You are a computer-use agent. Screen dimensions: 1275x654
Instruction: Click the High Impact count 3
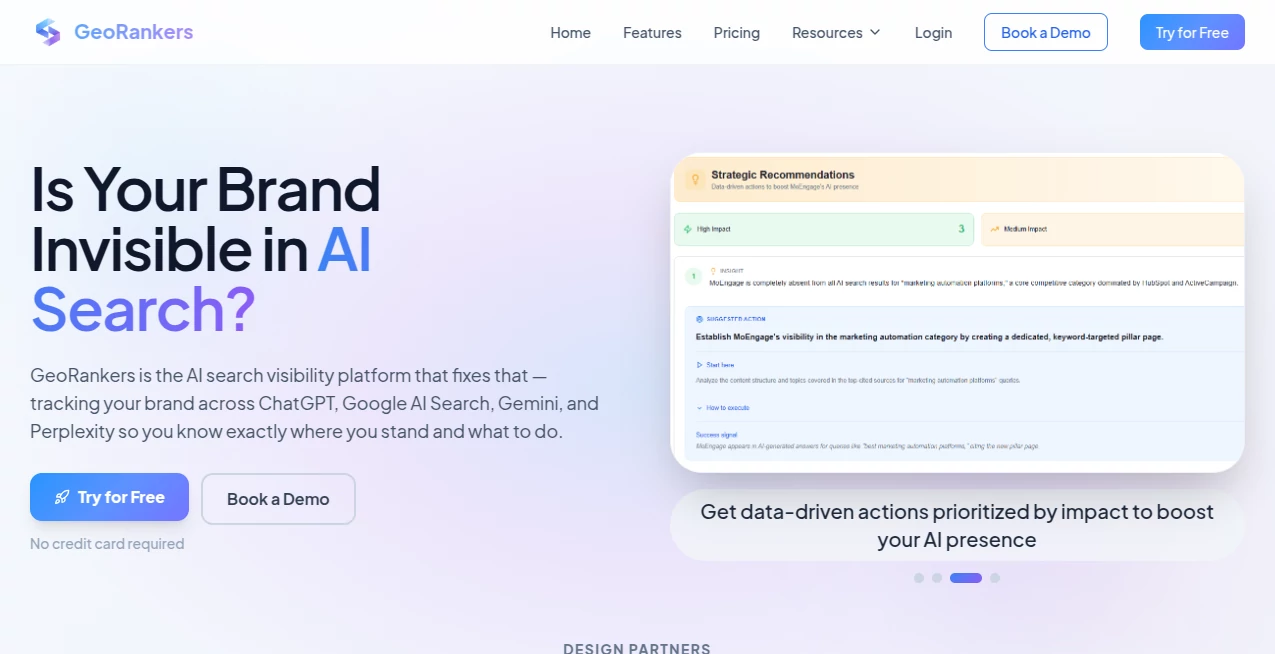[x=961, y=229]
